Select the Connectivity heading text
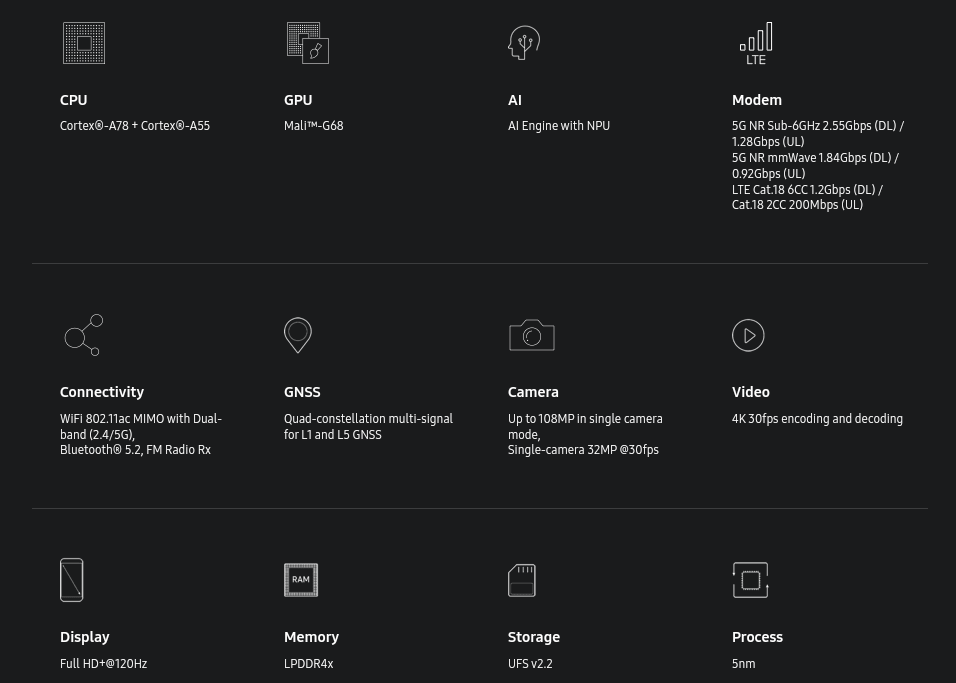The width and height of the screenshot is (956, 683). pos(102,392)
